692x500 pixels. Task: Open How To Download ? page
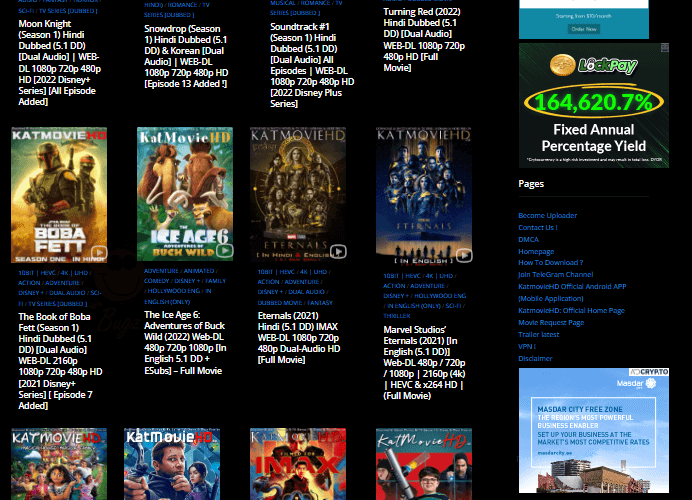(x=551, y=262)
